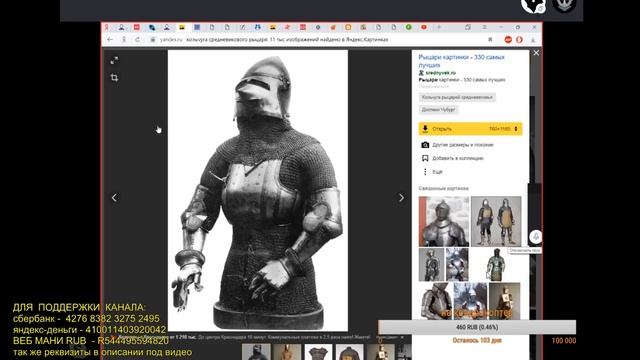The height and width of the screenshot is (360, 640).
Task: Open the 760×1185 image size dropdown
Action: click(504, 129)
